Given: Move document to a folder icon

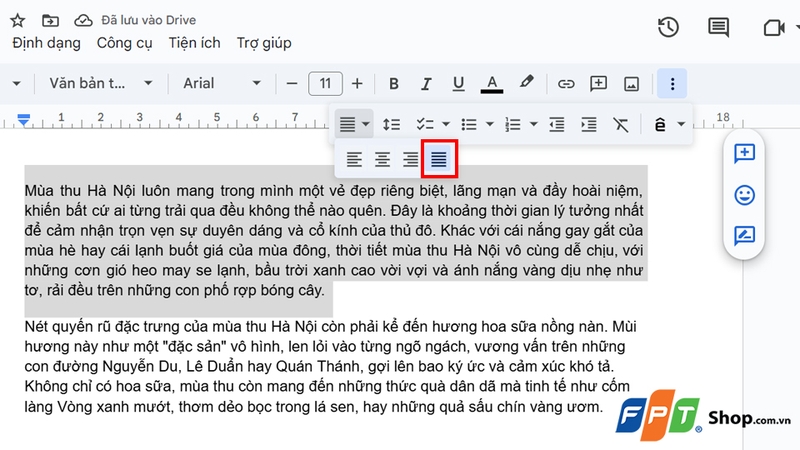Looking at the screenshot, I should (50, 20).
